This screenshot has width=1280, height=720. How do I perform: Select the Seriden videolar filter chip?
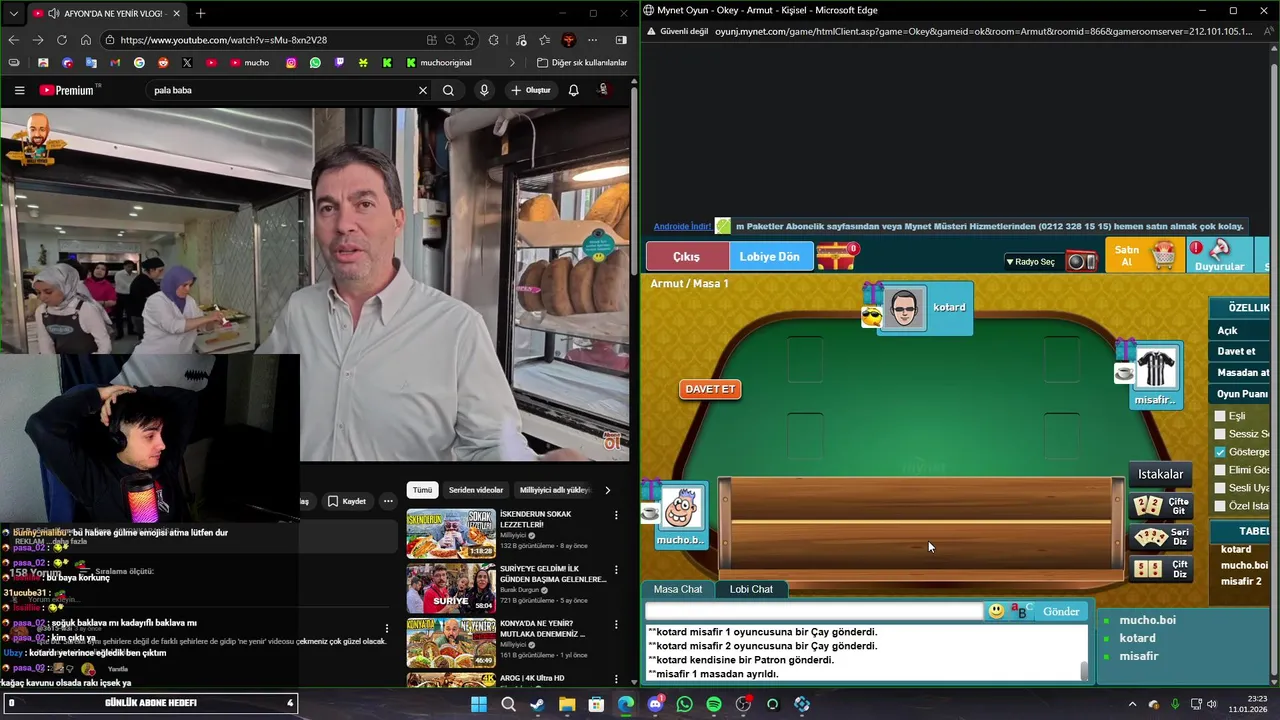[x=476, y=490]
